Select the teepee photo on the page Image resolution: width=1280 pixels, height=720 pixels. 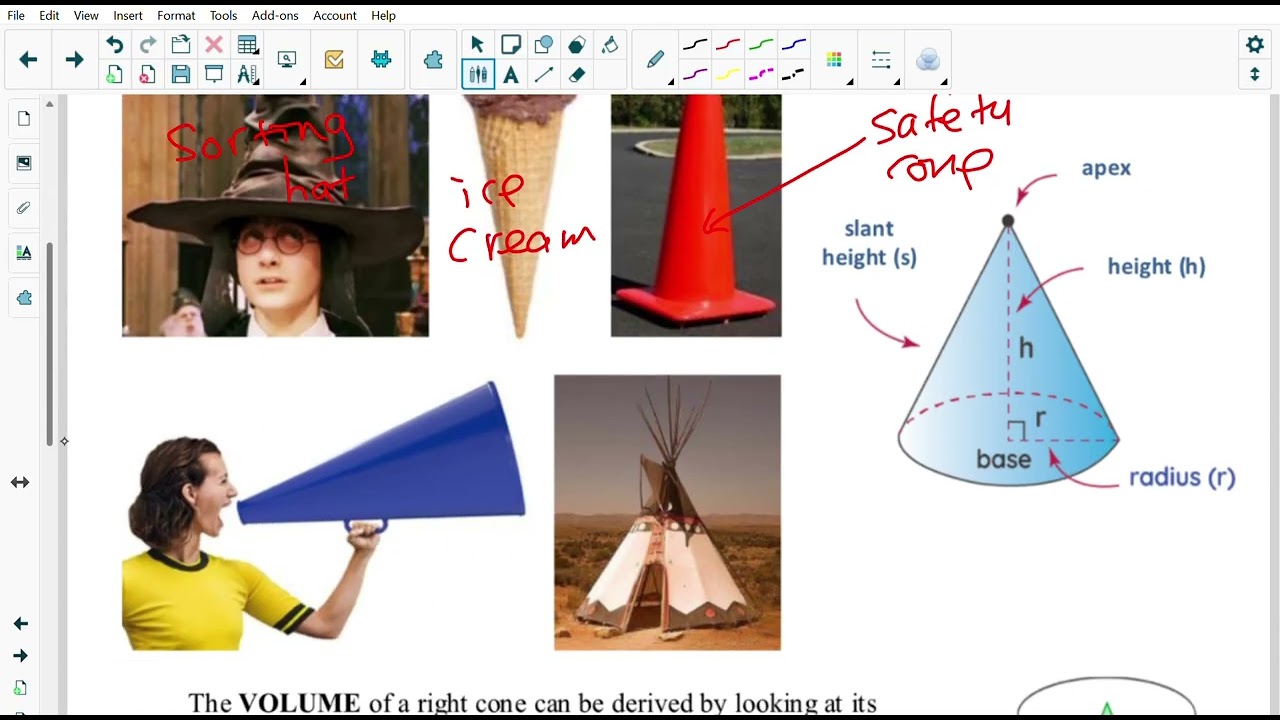click(667, 513)
